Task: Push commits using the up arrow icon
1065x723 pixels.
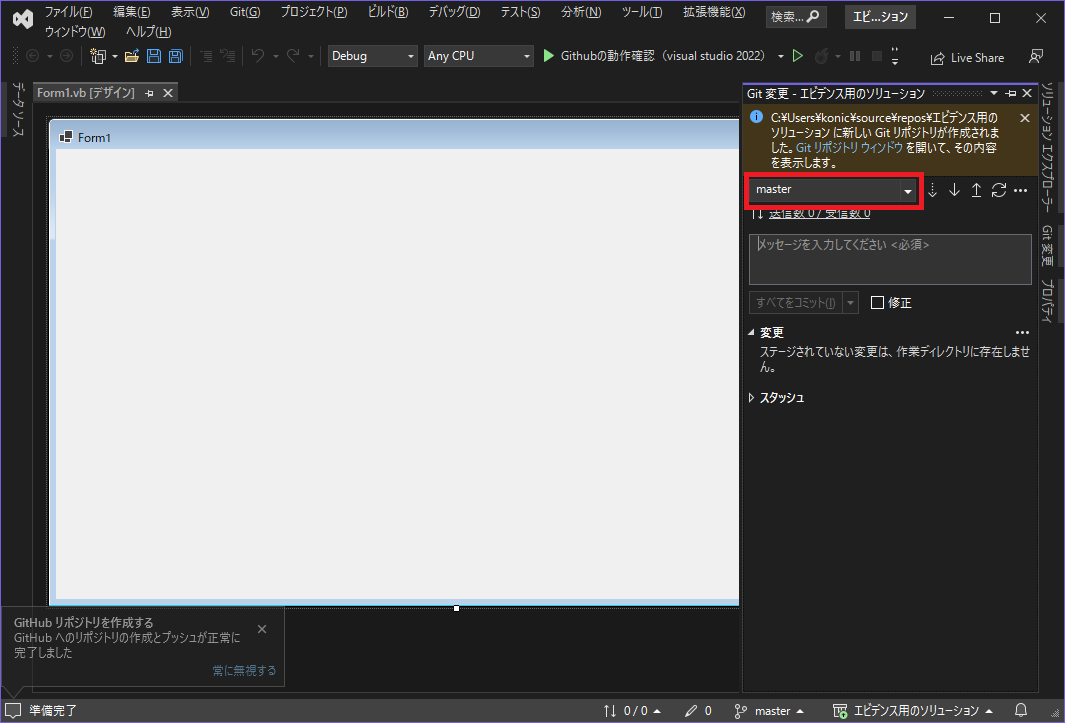Action: click(x=975, y=189)
